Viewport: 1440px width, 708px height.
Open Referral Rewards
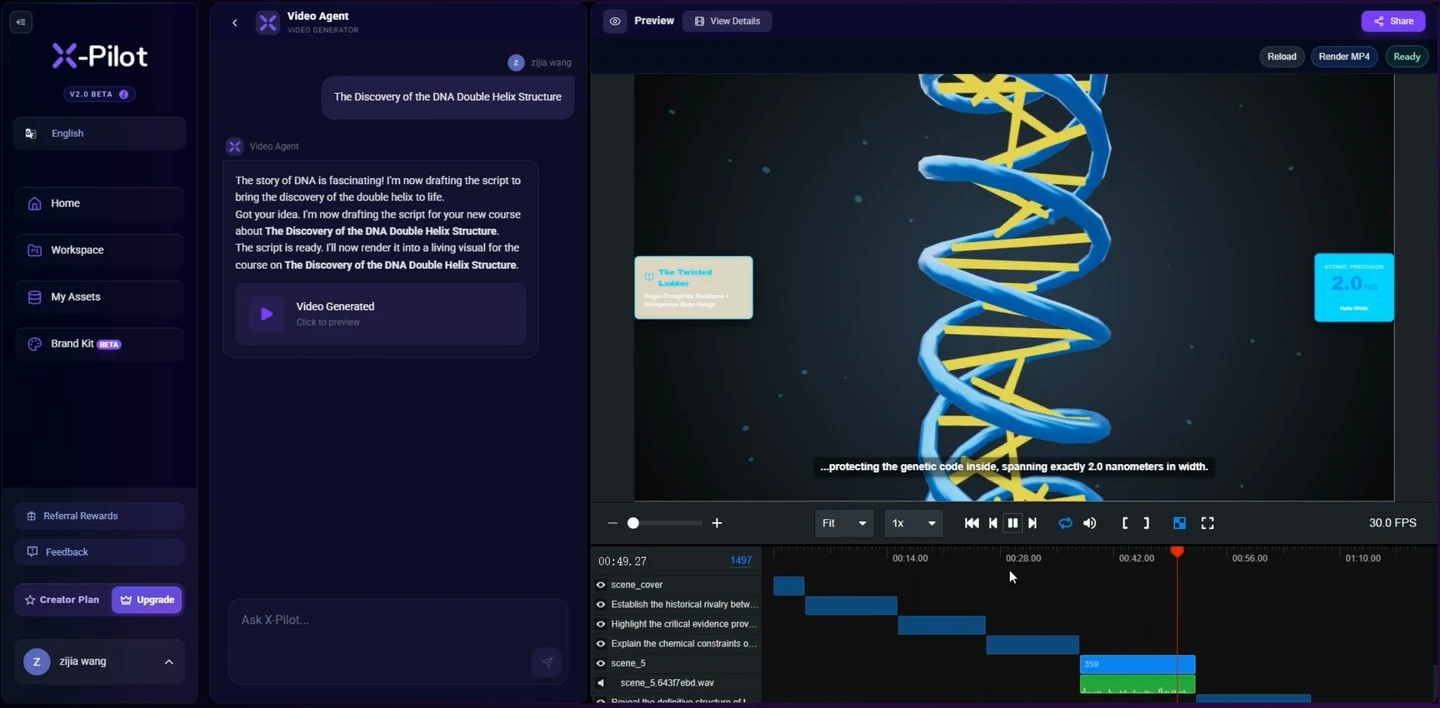(x=99, y=516)
